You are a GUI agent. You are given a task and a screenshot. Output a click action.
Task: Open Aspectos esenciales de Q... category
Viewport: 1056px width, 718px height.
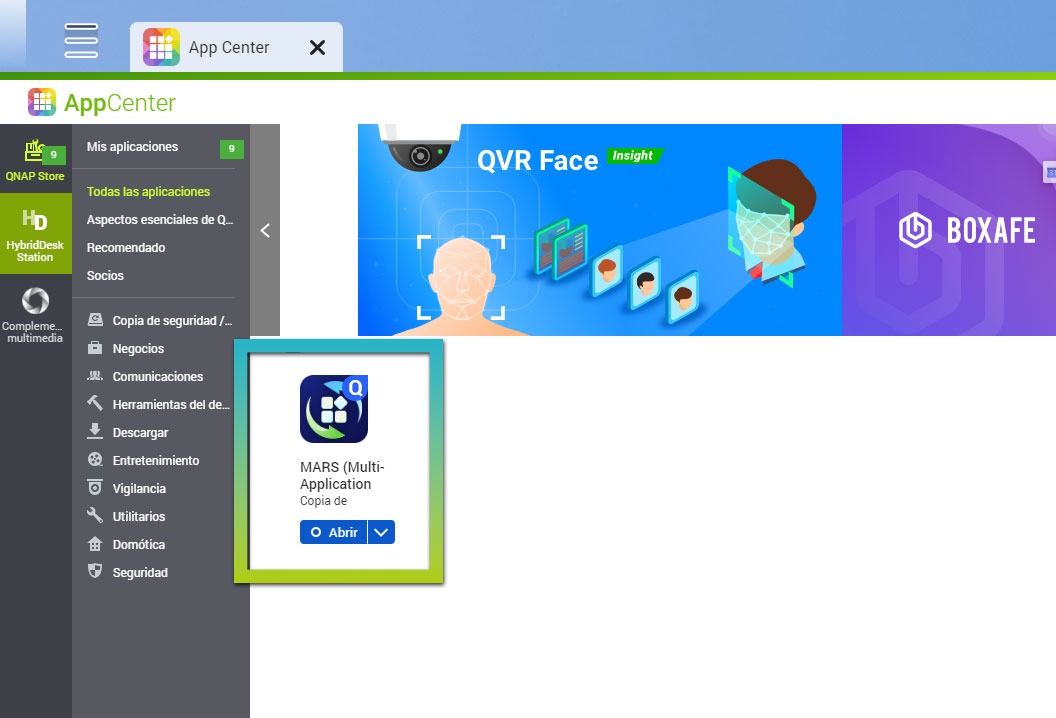click(x=160, y=220)
